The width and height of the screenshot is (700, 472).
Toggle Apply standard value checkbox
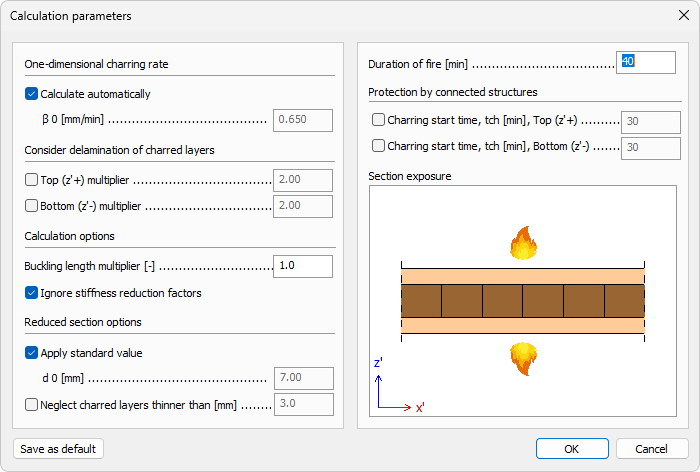[31, 353]
